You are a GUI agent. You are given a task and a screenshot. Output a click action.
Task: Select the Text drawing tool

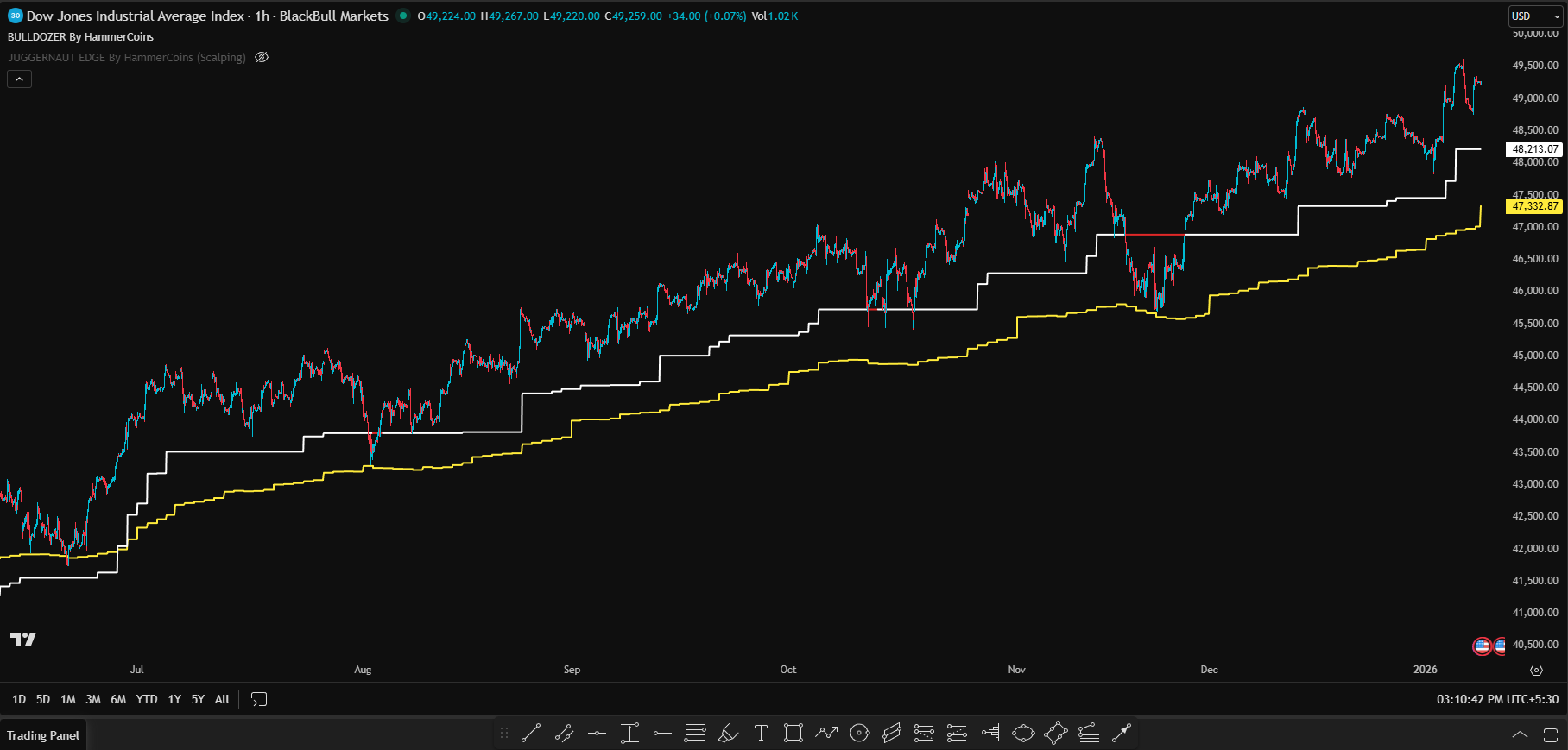761,734
